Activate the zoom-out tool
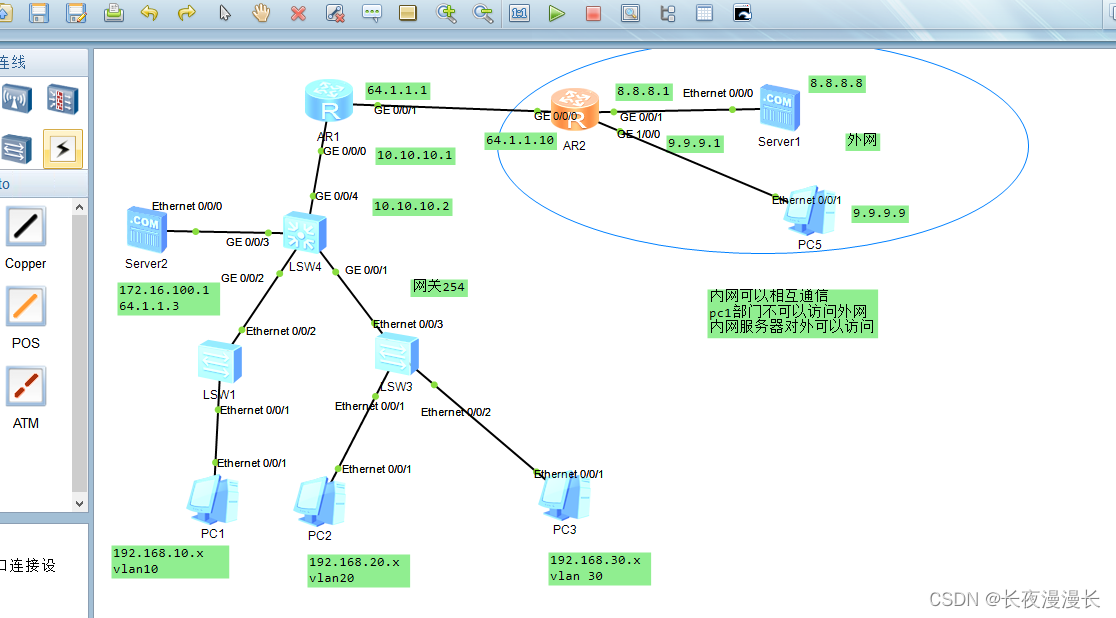Screen dimensions: 1116x618 (482, 13)
